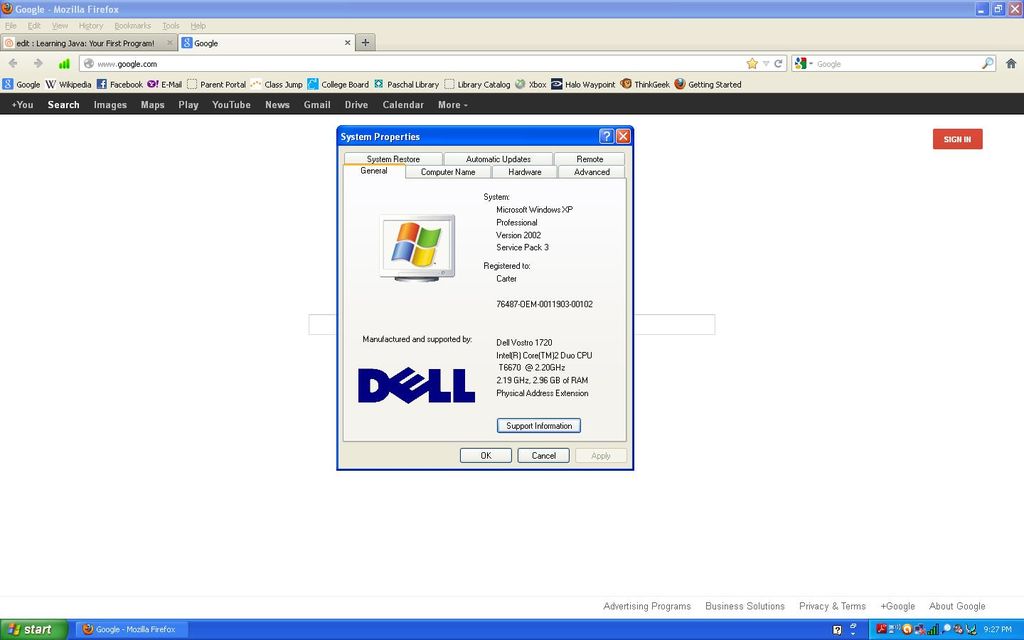Expand the More menu in Google bar
1024x640 pixels.
click(x=453, y=104)
